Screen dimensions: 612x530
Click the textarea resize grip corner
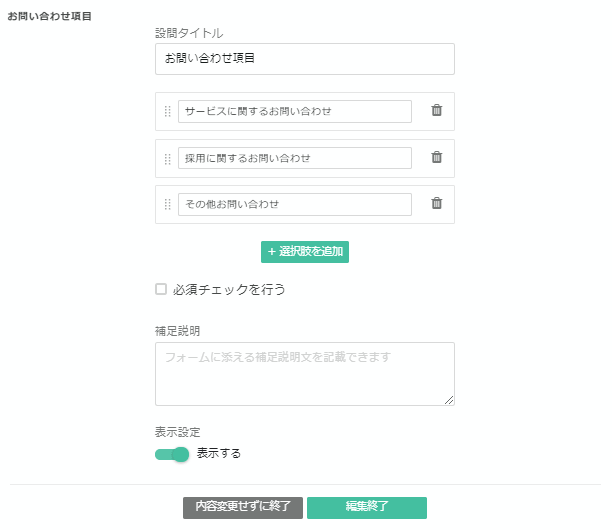click(x=449, y=400)
